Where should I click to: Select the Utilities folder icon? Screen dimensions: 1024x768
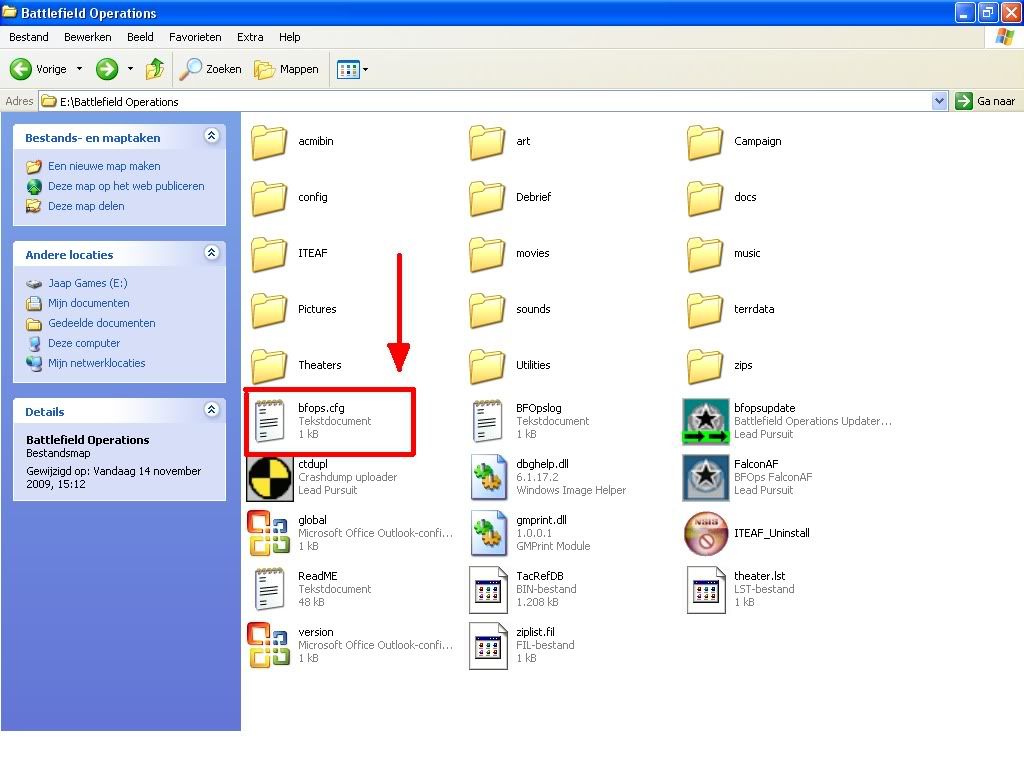tap(487, 366)
